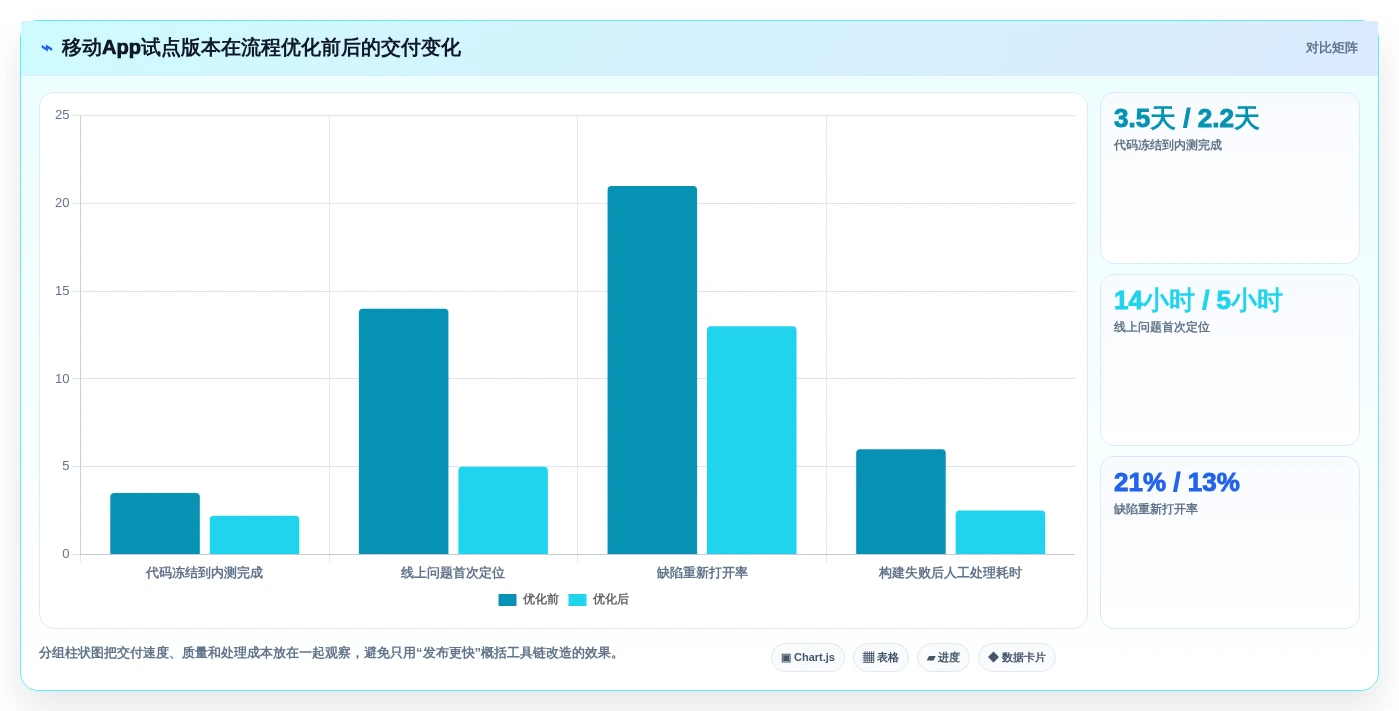Screen dimensions: 1399x711
Task: Click the y-axis value 10
Action: [62, 378]
